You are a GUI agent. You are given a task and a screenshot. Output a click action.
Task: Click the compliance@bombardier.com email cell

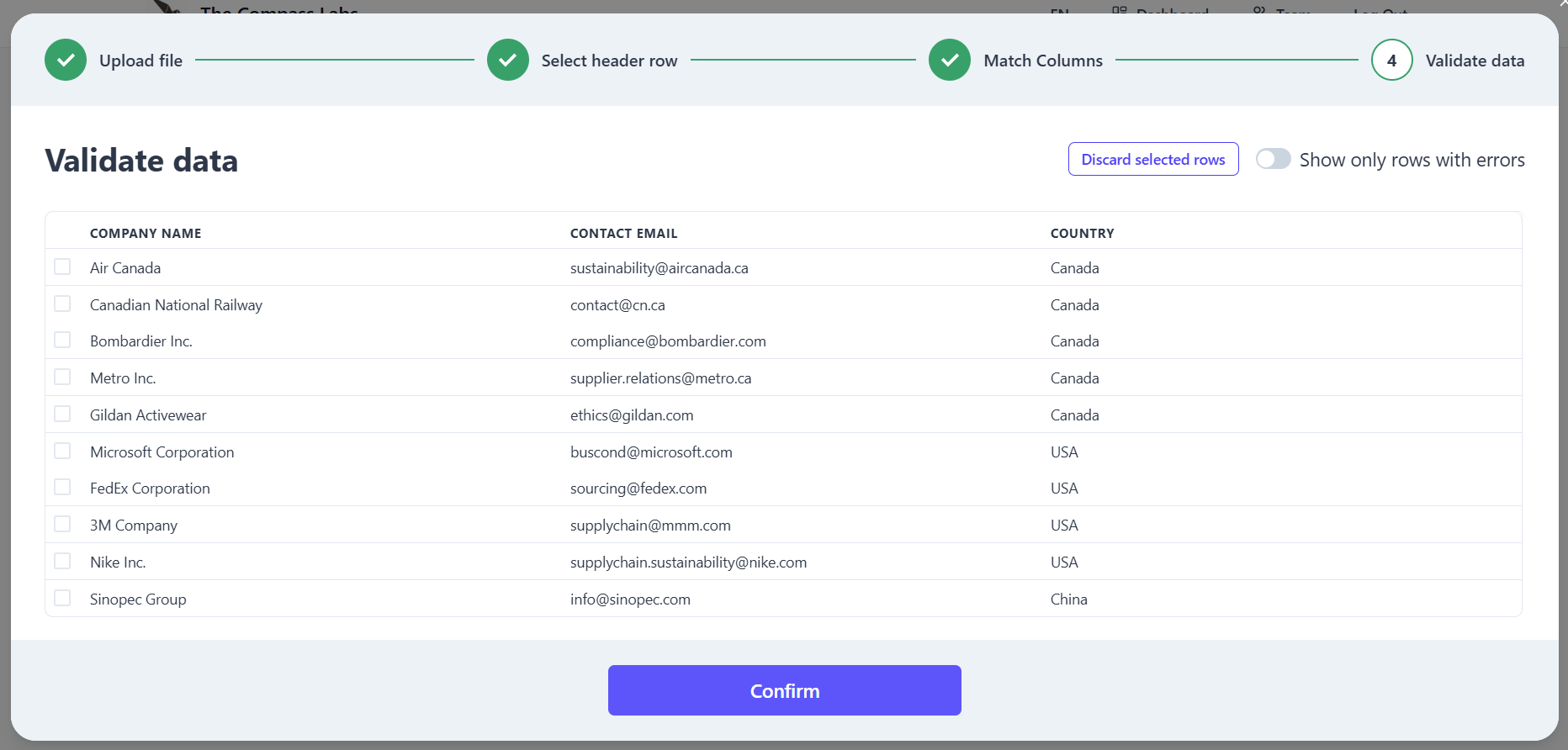668,341
